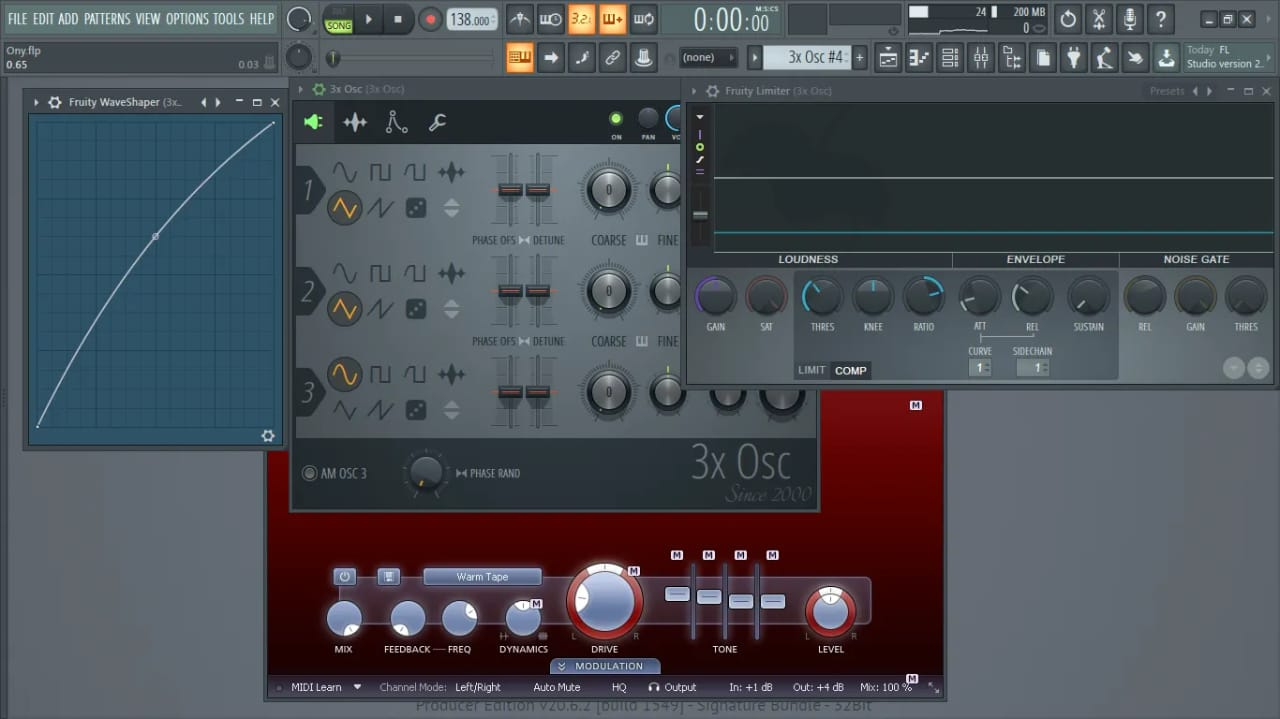The width and height of the screenshot is (1280, 719).
Task: Switch Fruity Limiter to LIMIT mode
Action: (812, 370)
